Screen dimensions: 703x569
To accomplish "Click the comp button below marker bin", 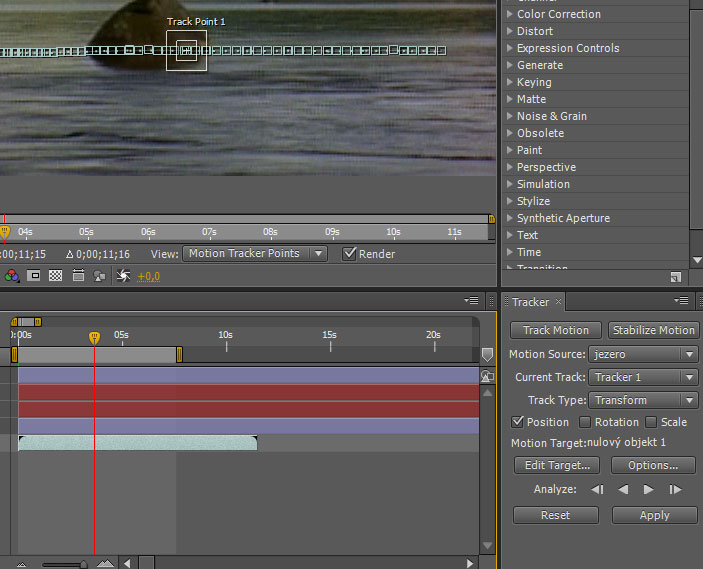I will [487, 376].
